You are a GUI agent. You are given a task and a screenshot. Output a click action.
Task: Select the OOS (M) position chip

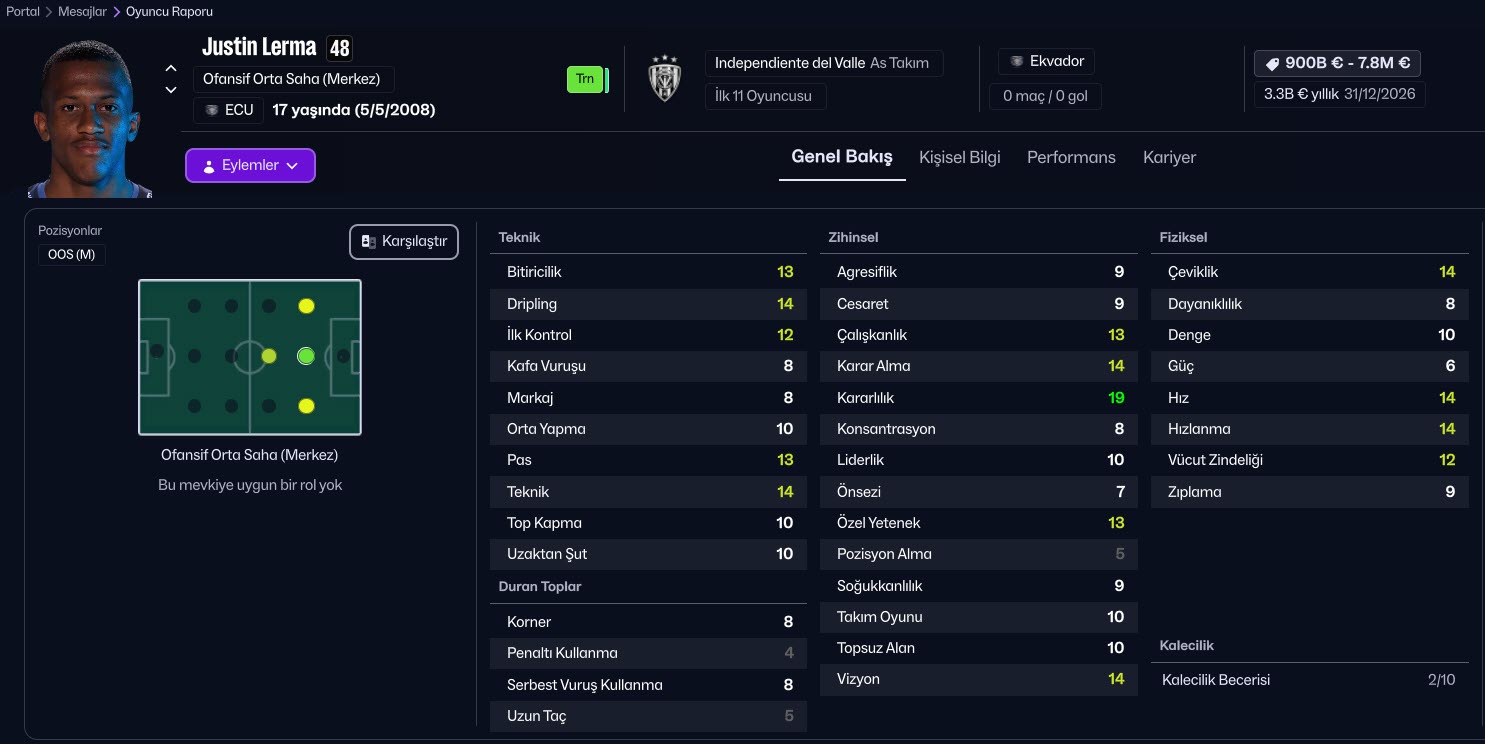pyautogui.click(x=71, y=255)
